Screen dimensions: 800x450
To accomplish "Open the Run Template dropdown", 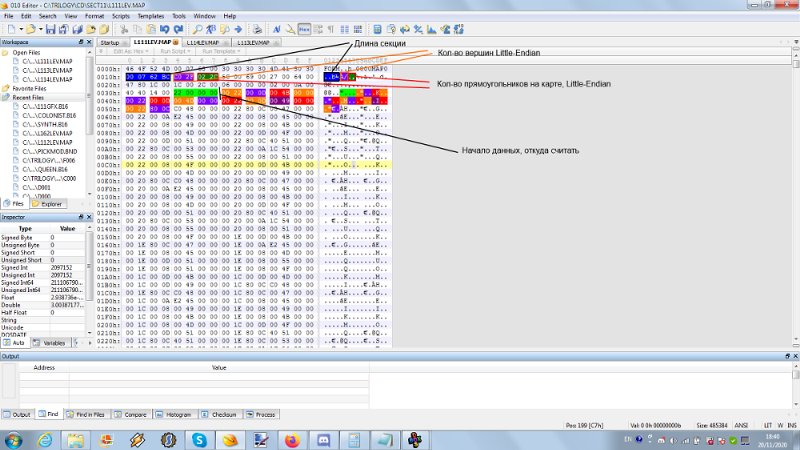I will point(220,52).
